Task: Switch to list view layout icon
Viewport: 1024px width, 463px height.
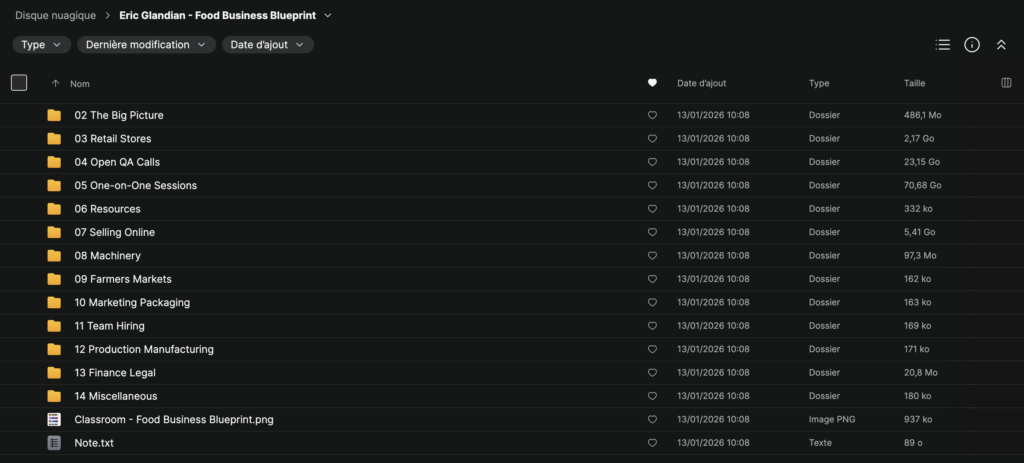Action: tap(942, 45)
